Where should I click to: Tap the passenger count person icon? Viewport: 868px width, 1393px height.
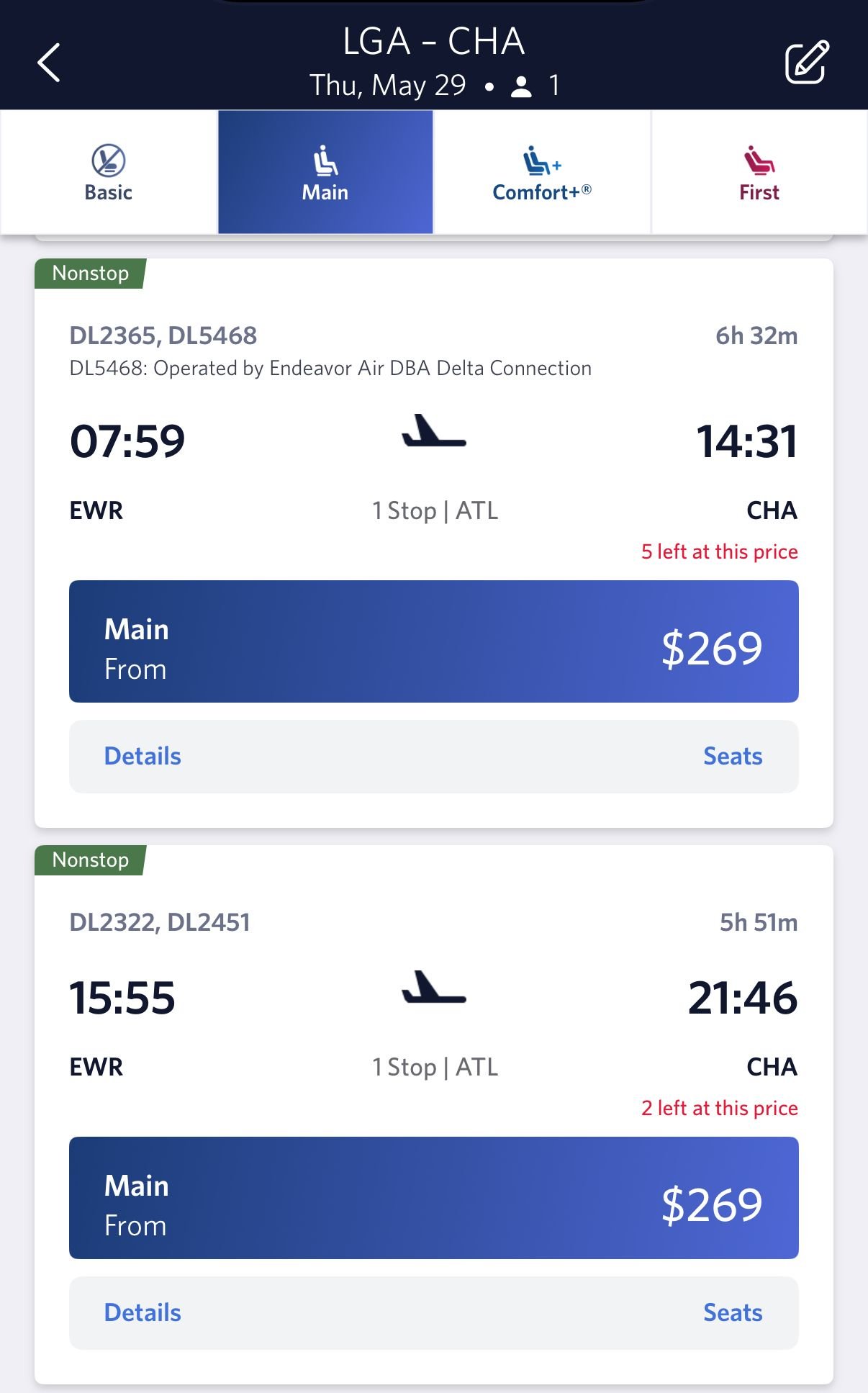pos(520,87)
